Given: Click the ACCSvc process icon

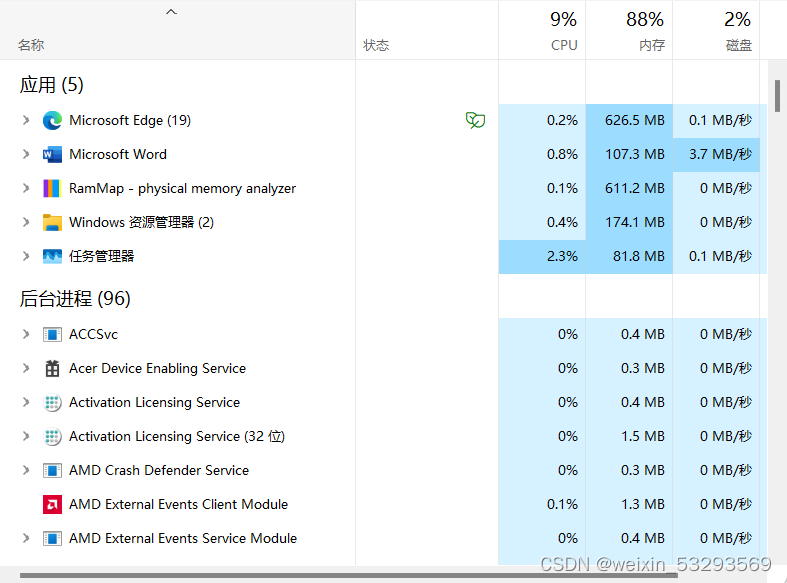Looking at the screenshot, I should 52,335.
